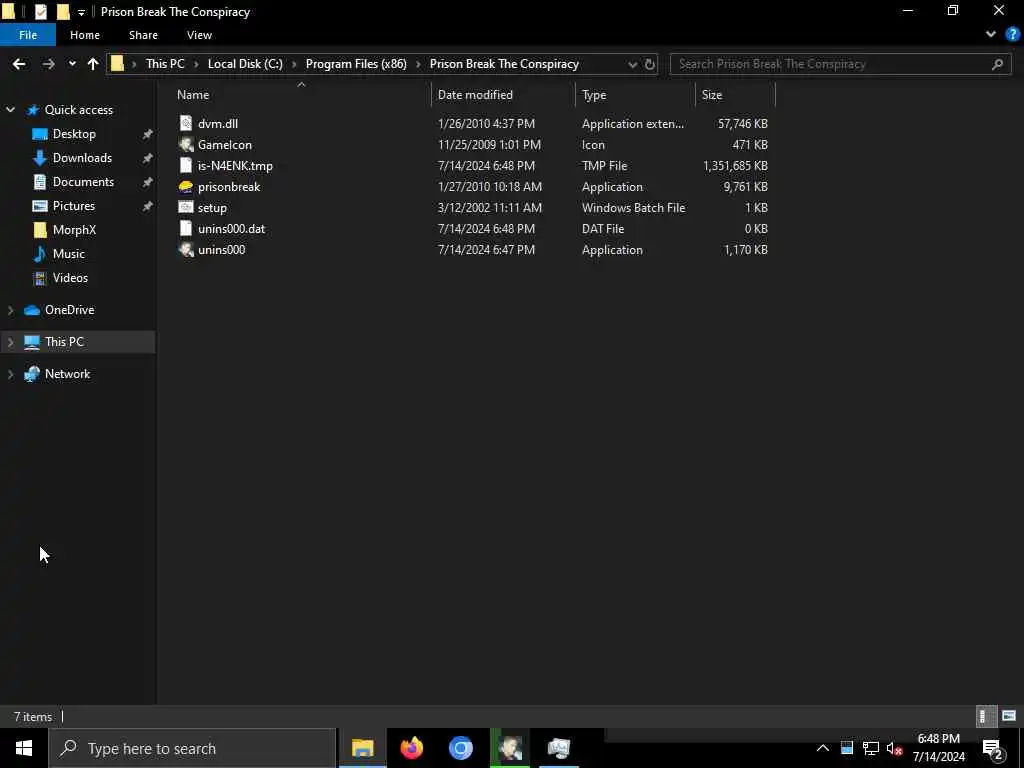Select the dvm.dll file
This screenshot has width=1024, height=768.
click(x=217, y=123)
